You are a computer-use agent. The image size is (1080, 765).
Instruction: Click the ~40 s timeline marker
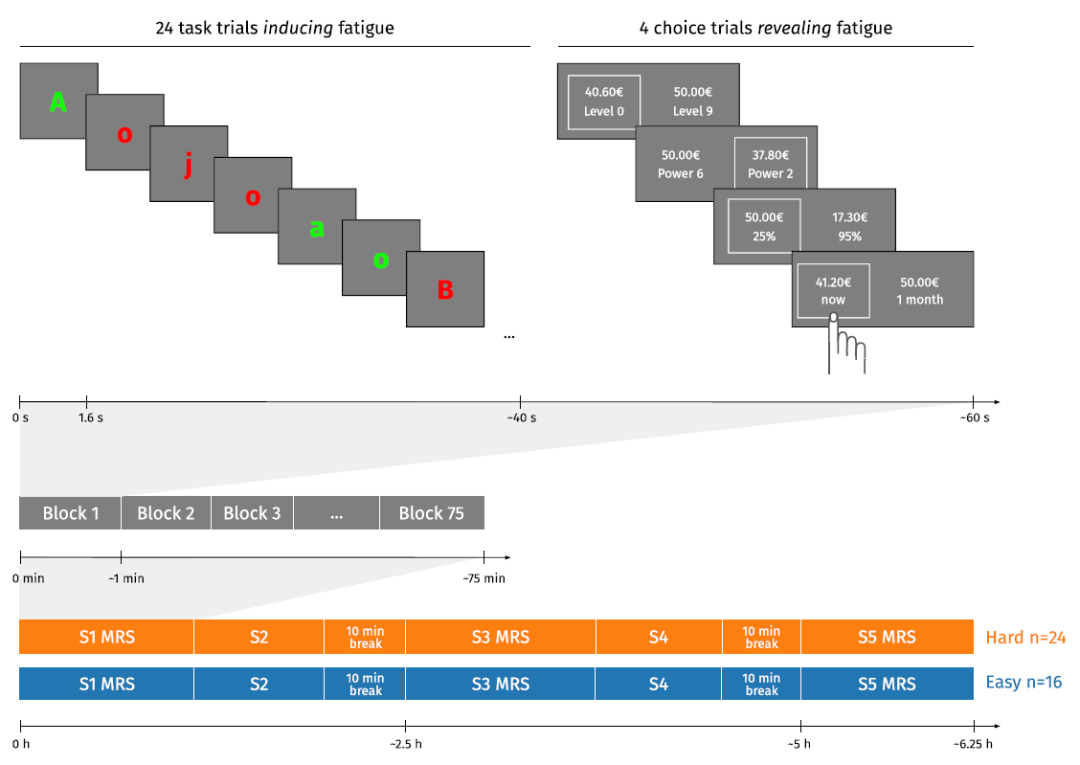click(x=521, y=417)
